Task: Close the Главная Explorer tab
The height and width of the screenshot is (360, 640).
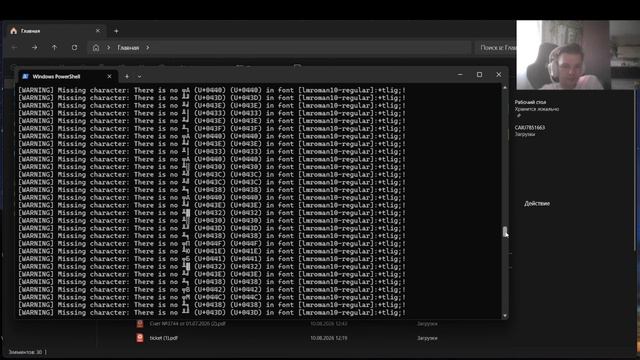Action: (x=98, y=31)
